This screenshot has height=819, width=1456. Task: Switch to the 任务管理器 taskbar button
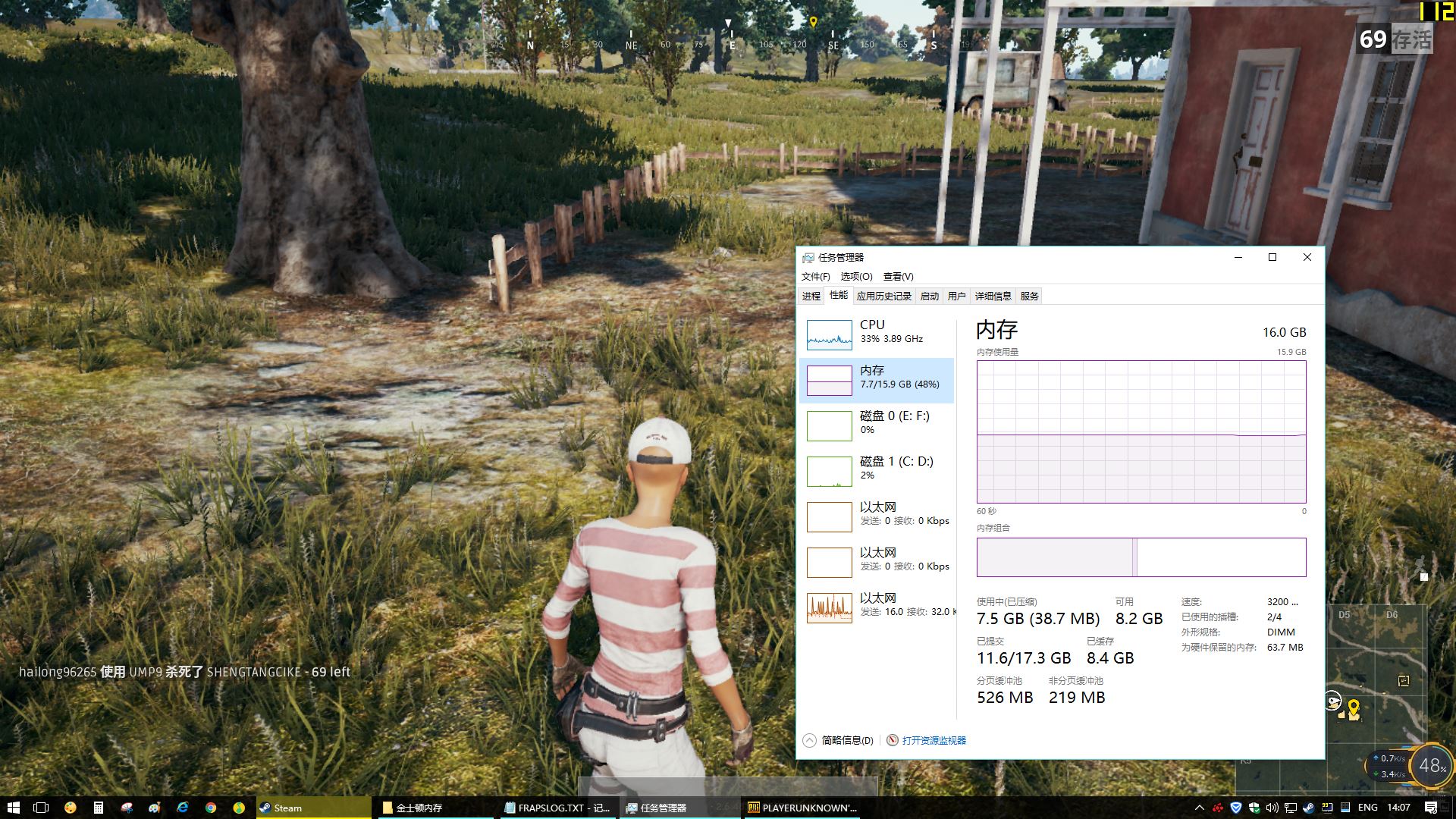tap(680, 808)
